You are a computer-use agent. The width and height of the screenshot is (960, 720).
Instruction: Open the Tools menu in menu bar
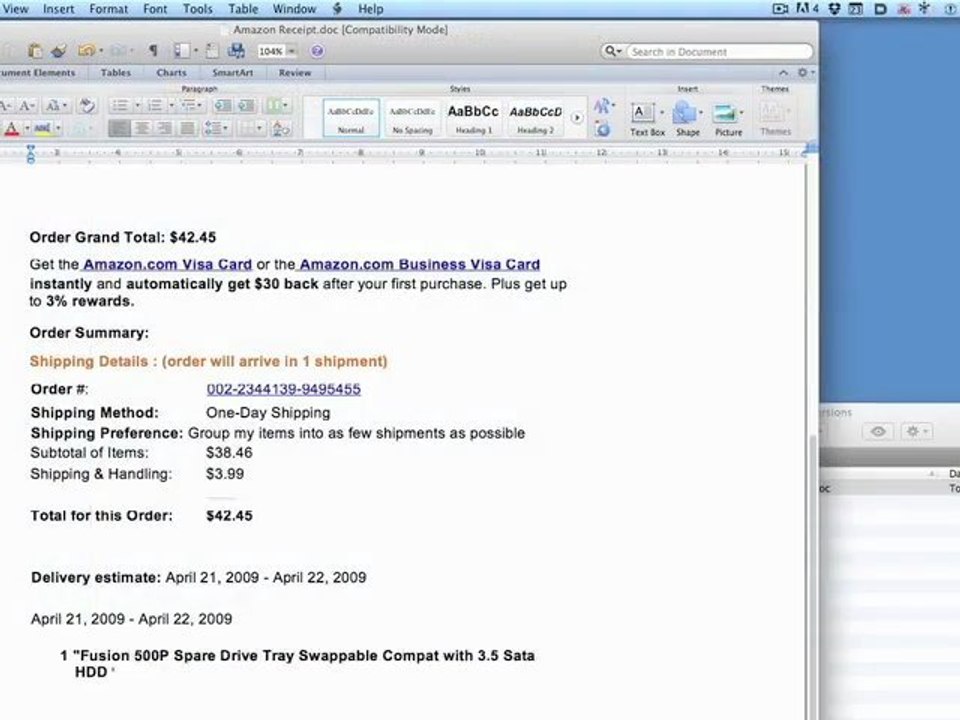[x=197, y=9]
